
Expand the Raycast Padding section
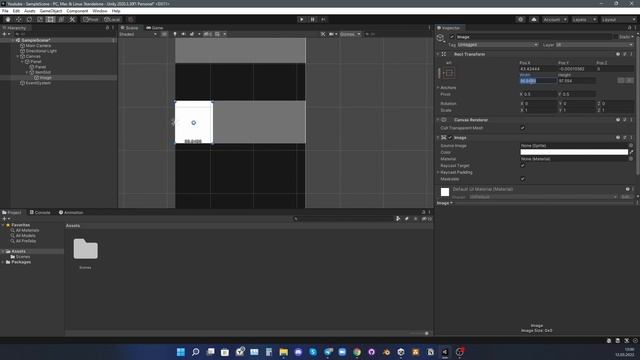tap(438, 172)
